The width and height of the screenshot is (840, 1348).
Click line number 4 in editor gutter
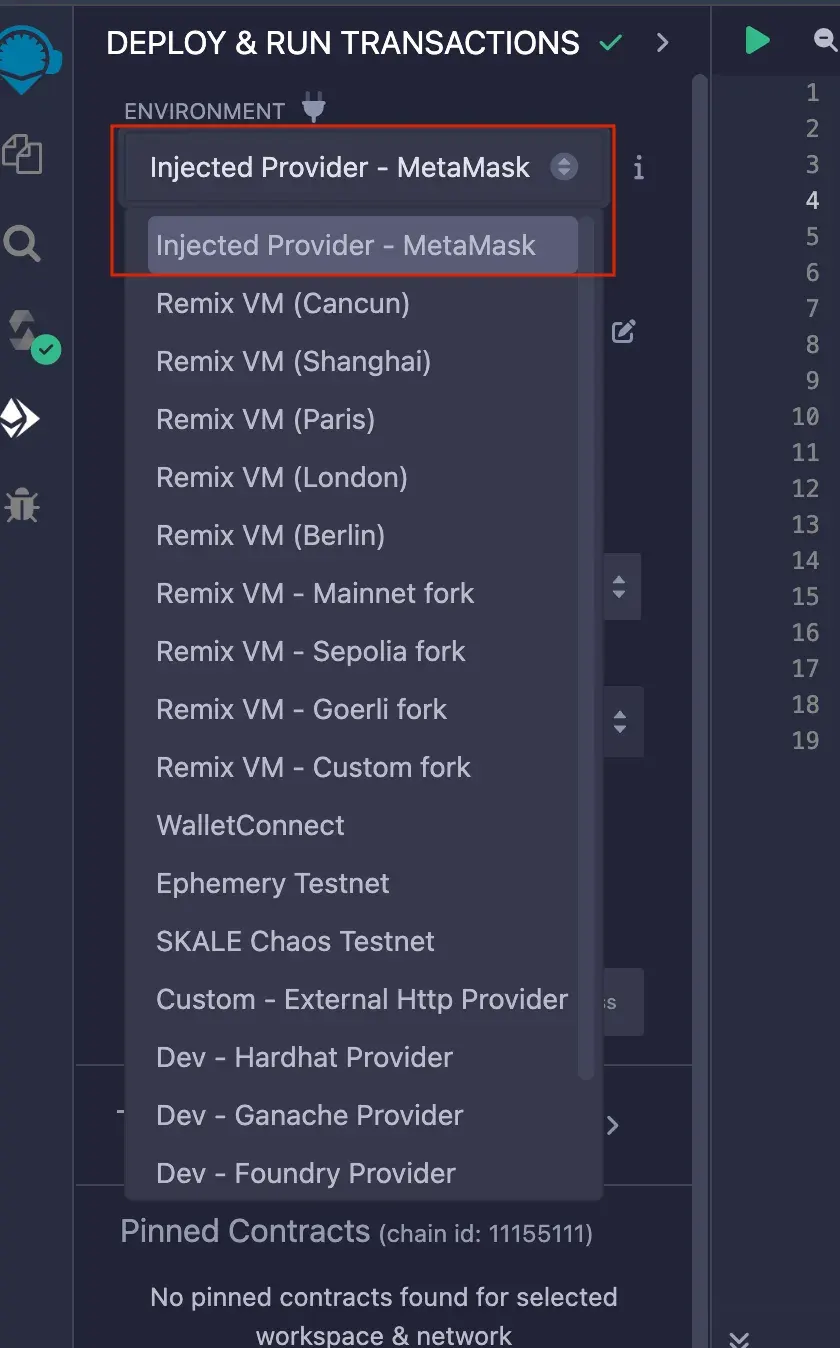(812, 200)
